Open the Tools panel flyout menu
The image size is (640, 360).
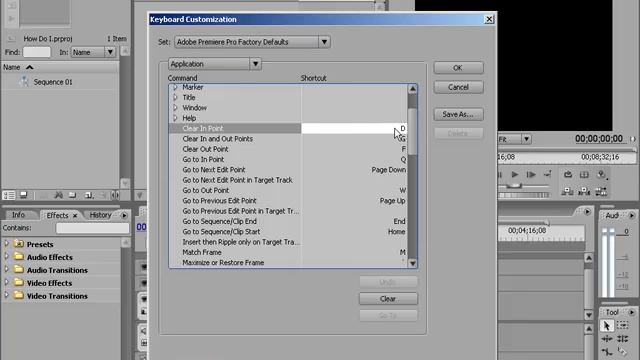tap(631, 312)
